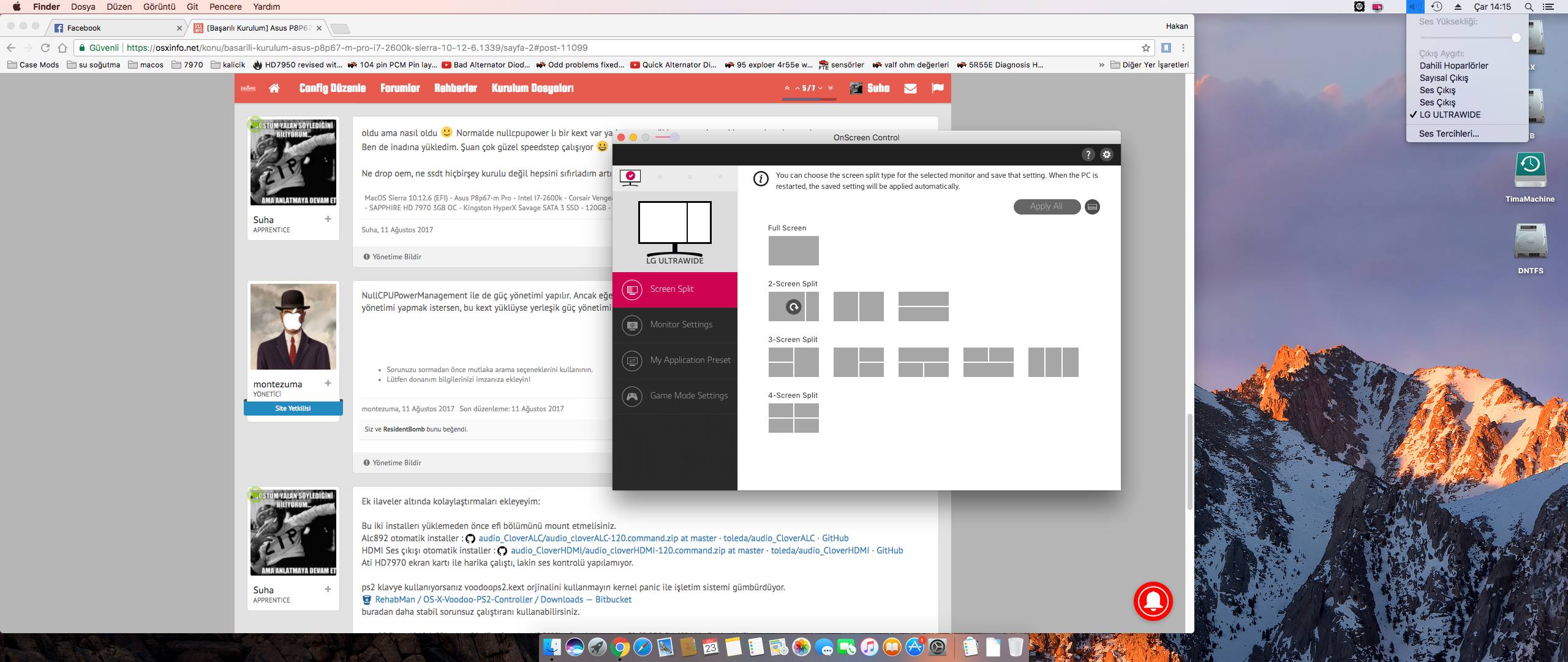This screenshot has height=662, width=1568.
Task: Click the Monitor Settings sidebar icon
Action: tap(631, 325)
